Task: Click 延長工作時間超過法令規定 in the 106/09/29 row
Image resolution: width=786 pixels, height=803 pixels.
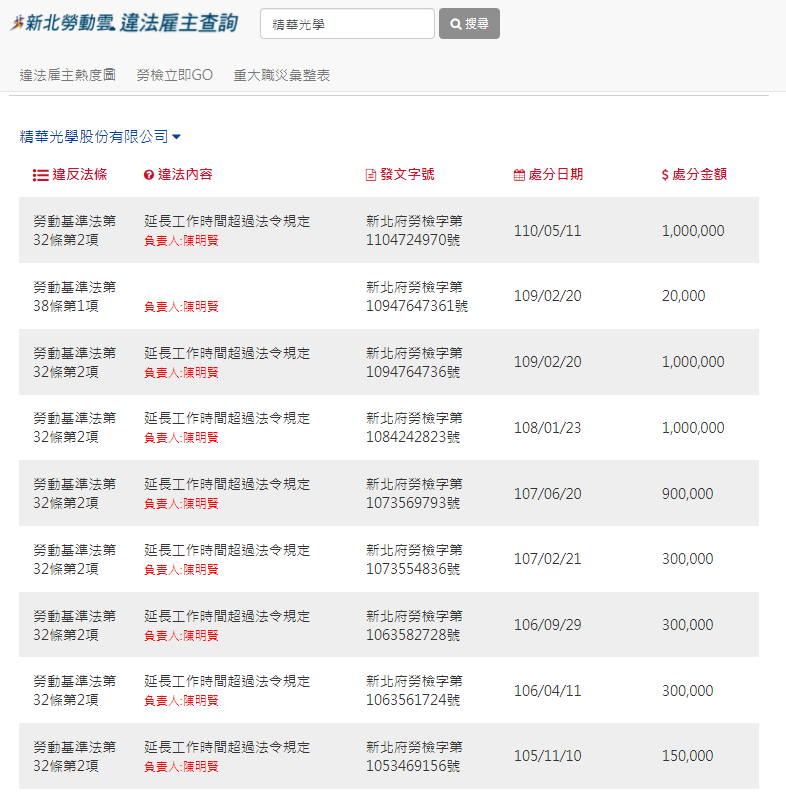Action: (227, 616)
